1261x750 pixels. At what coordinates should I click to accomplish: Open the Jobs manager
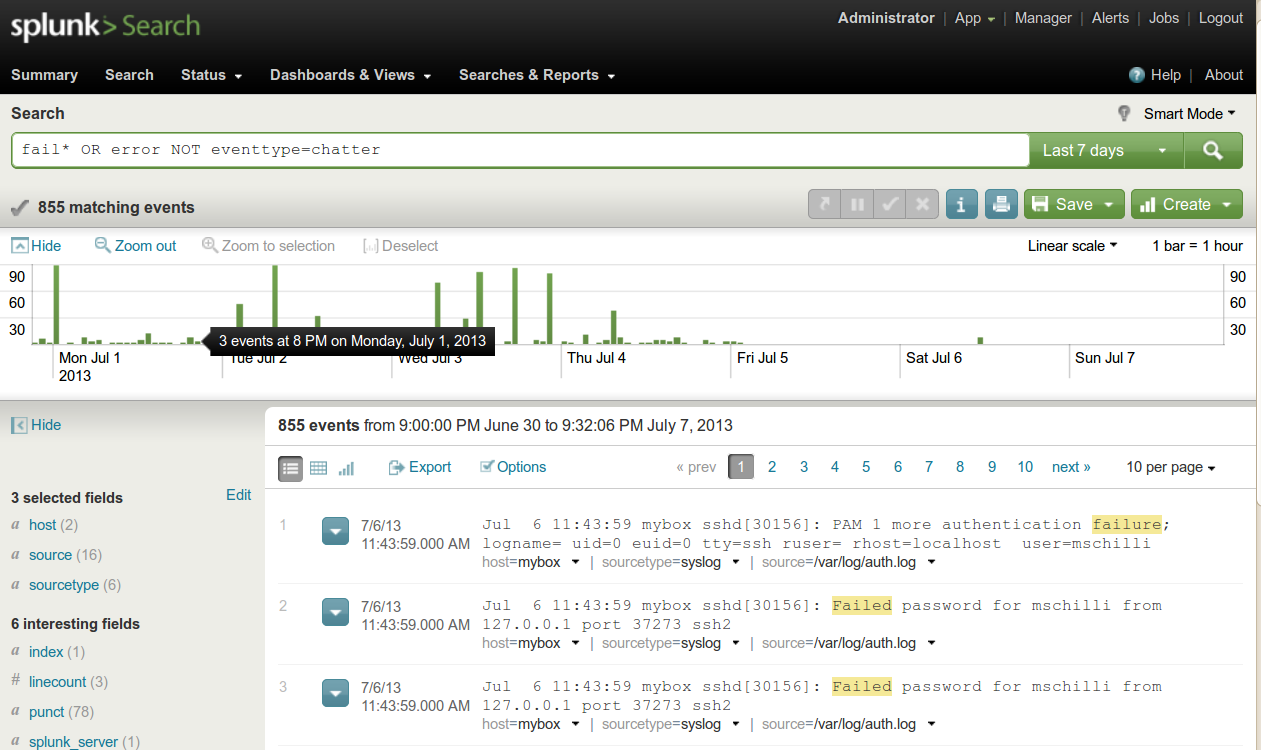coord(1164,18)
